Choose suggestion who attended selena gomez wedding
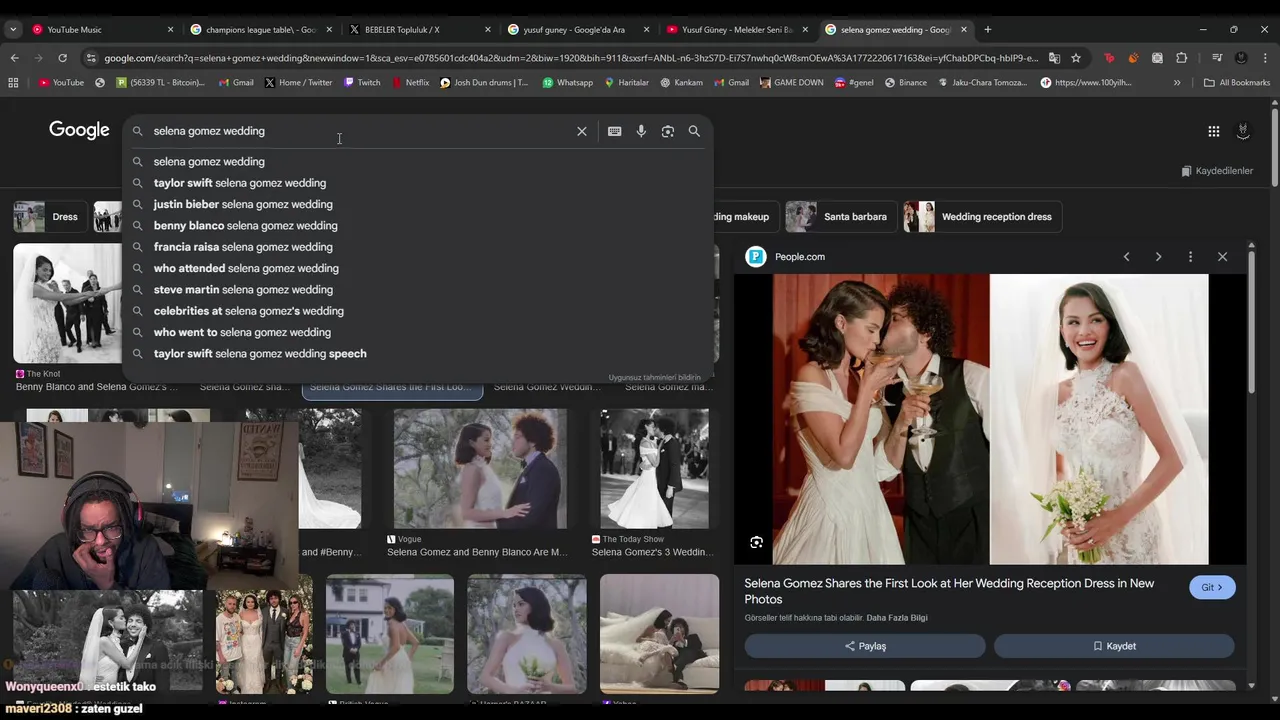The image size is (1280, 720). (418, 268)
